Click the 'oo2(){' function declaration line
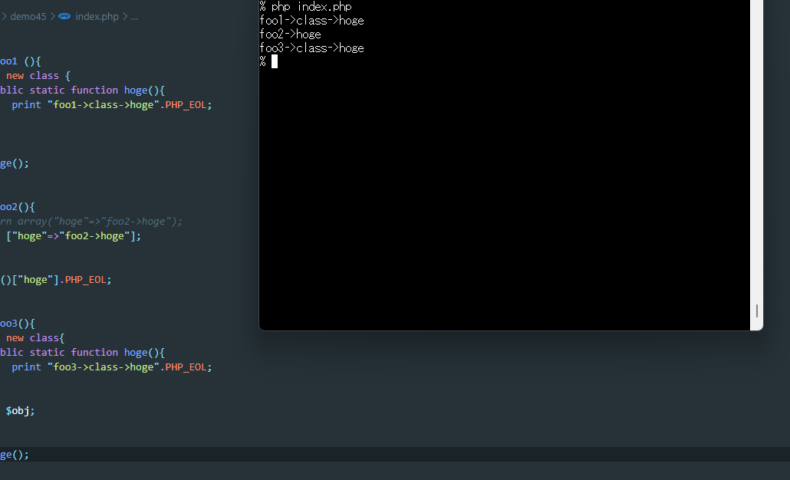Viewport: 790px width, 480px height. point(18,207)
